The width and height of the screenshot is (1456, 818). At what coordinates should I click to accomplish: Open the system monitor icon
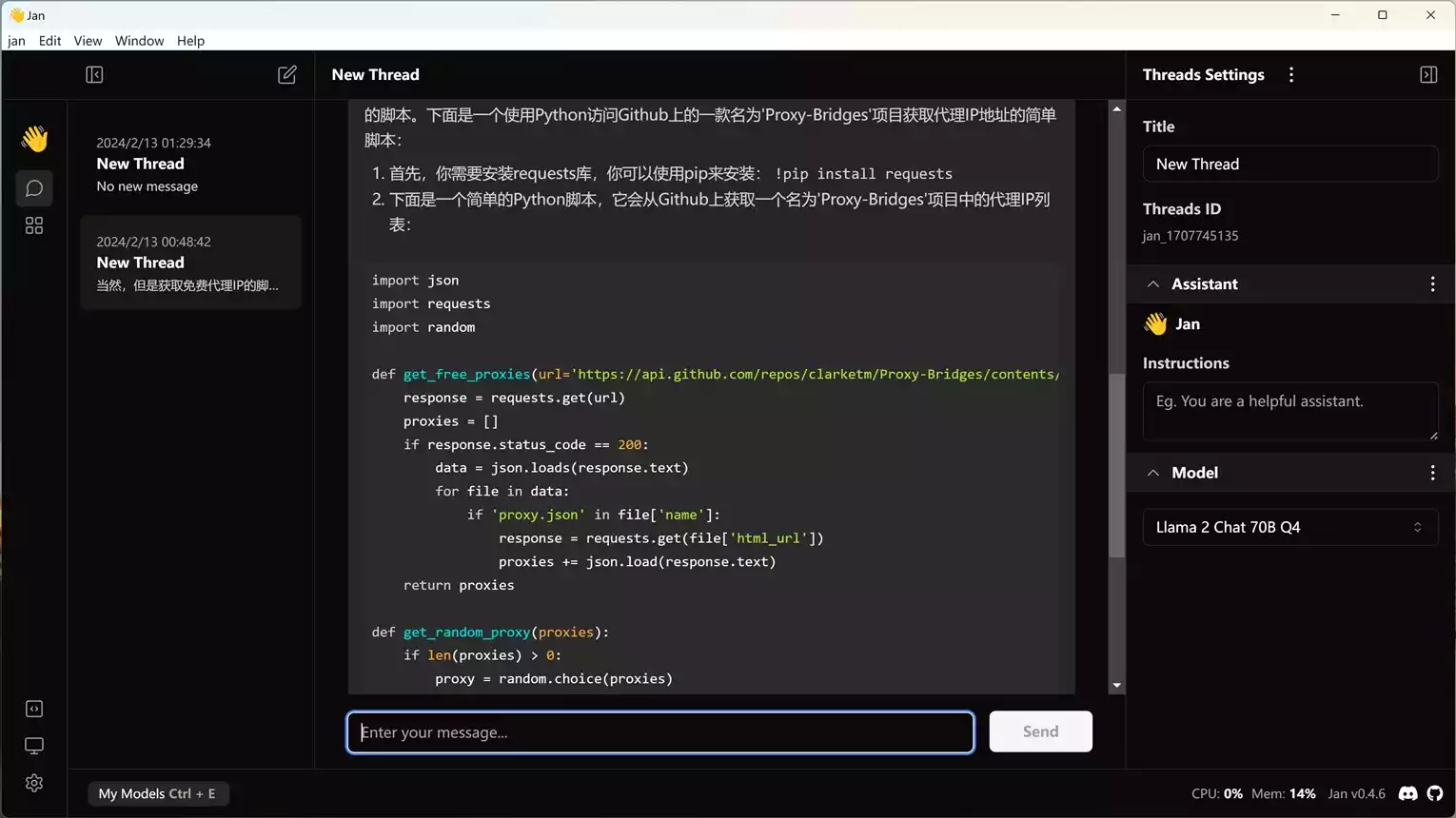point(34,746)
